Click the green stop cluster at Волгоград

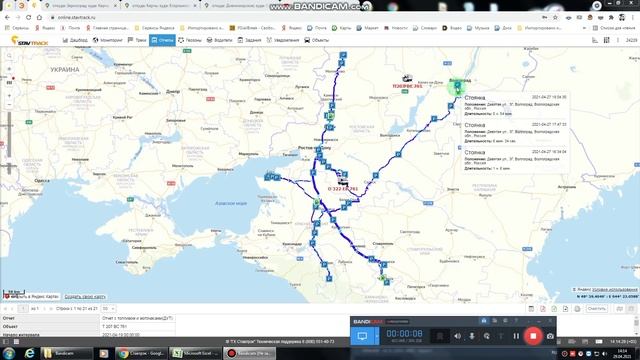pyautogui.click(x=457, y=87)
